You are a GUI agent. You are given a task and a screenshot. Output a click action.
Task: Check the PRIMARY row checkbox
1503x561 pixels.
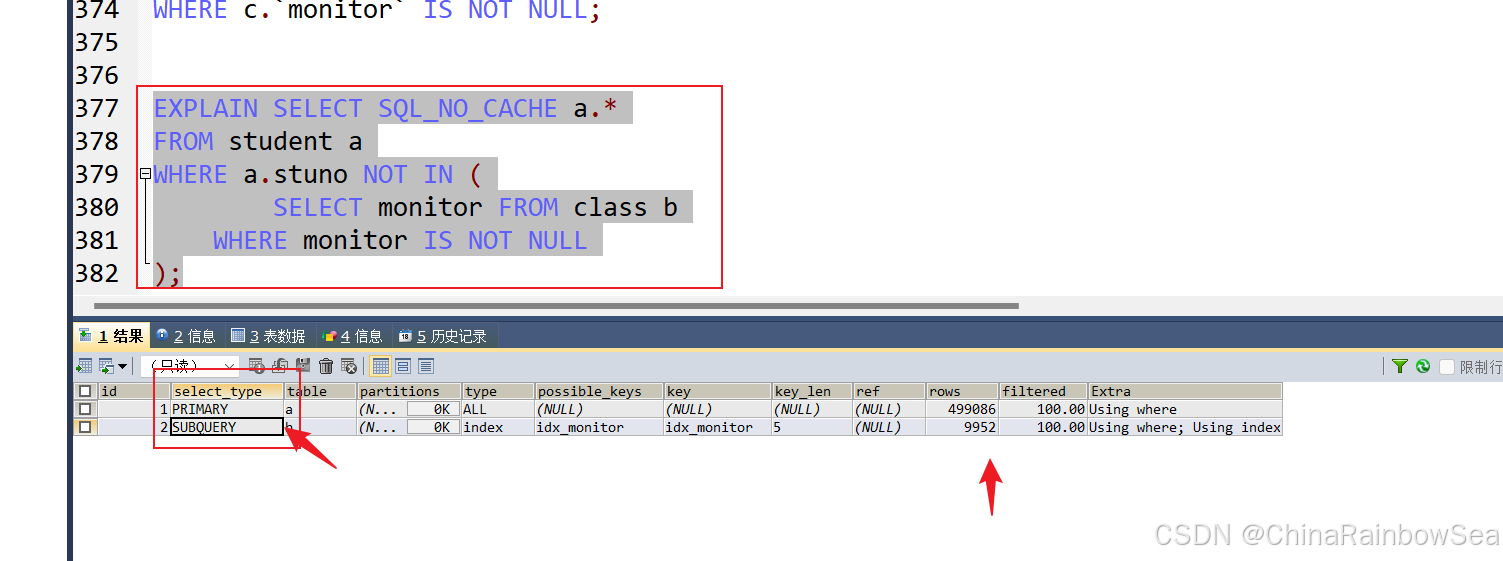(85, 409)
